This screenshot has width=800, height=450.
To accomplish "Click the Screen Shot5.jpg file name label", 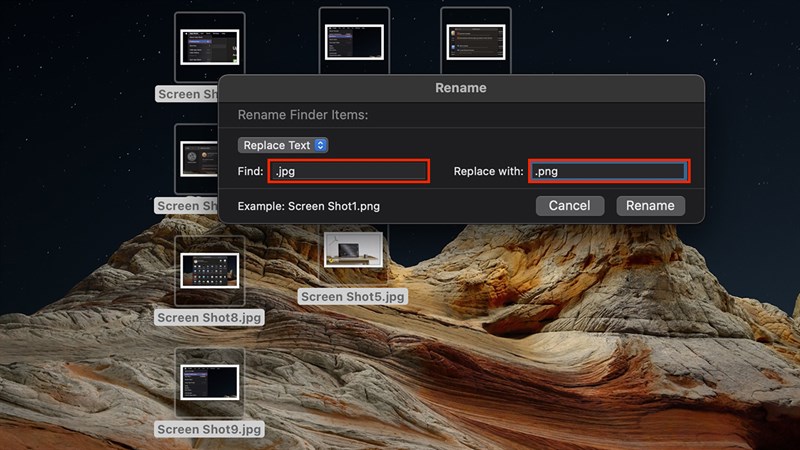I will pos(353,296).
